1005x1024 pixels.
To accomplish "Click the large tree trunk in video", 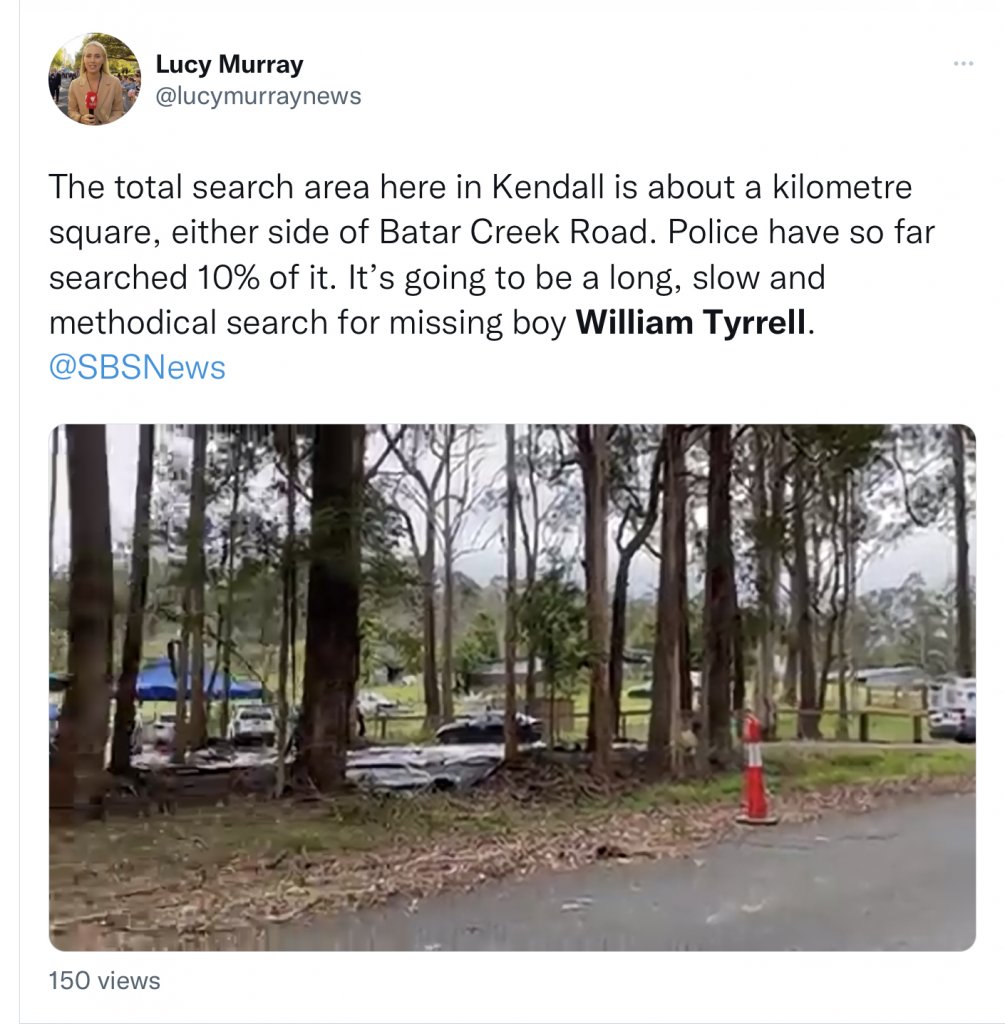I will coord(334,607).
